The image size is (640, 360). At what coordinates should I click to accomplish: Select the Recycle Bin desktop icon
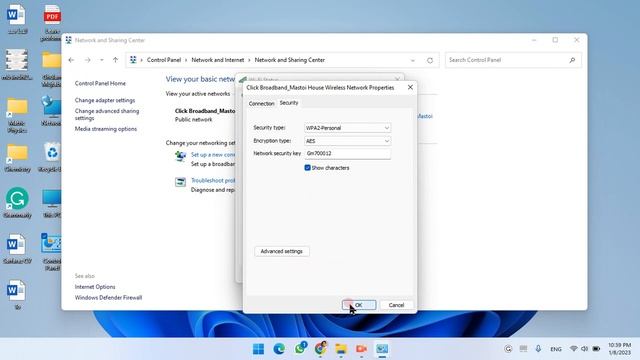[x=52, y=157]
